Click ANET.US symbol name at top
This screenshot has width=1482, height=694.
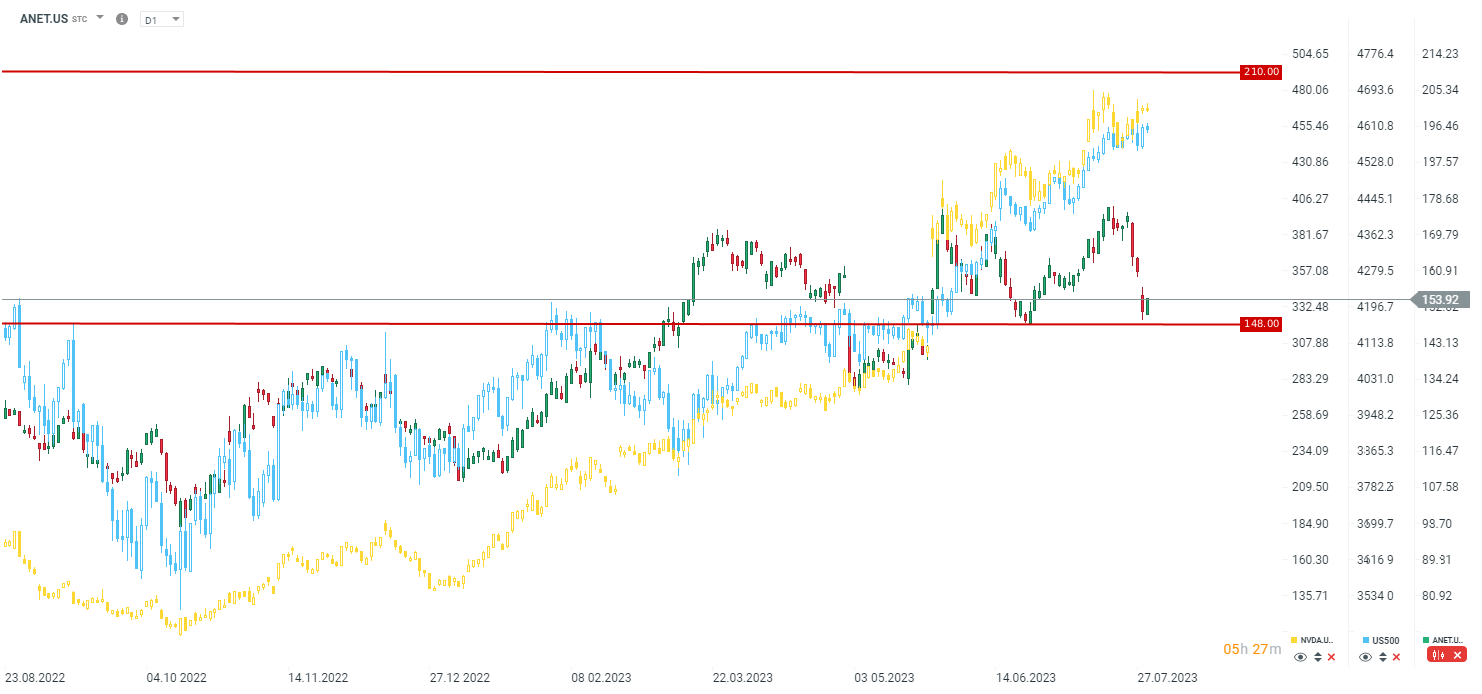pyautogui.click(x=43, y=19)
